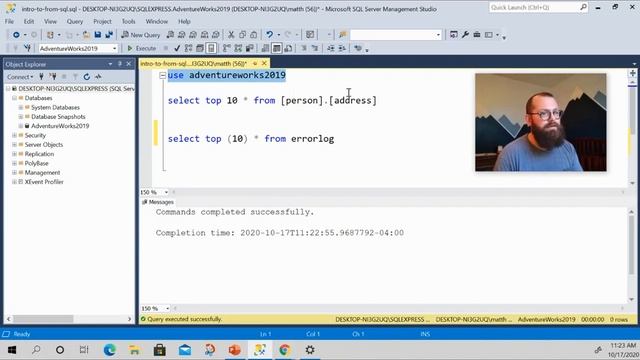Toggle IntelliSense enabled button

click(x=211, y=48)
